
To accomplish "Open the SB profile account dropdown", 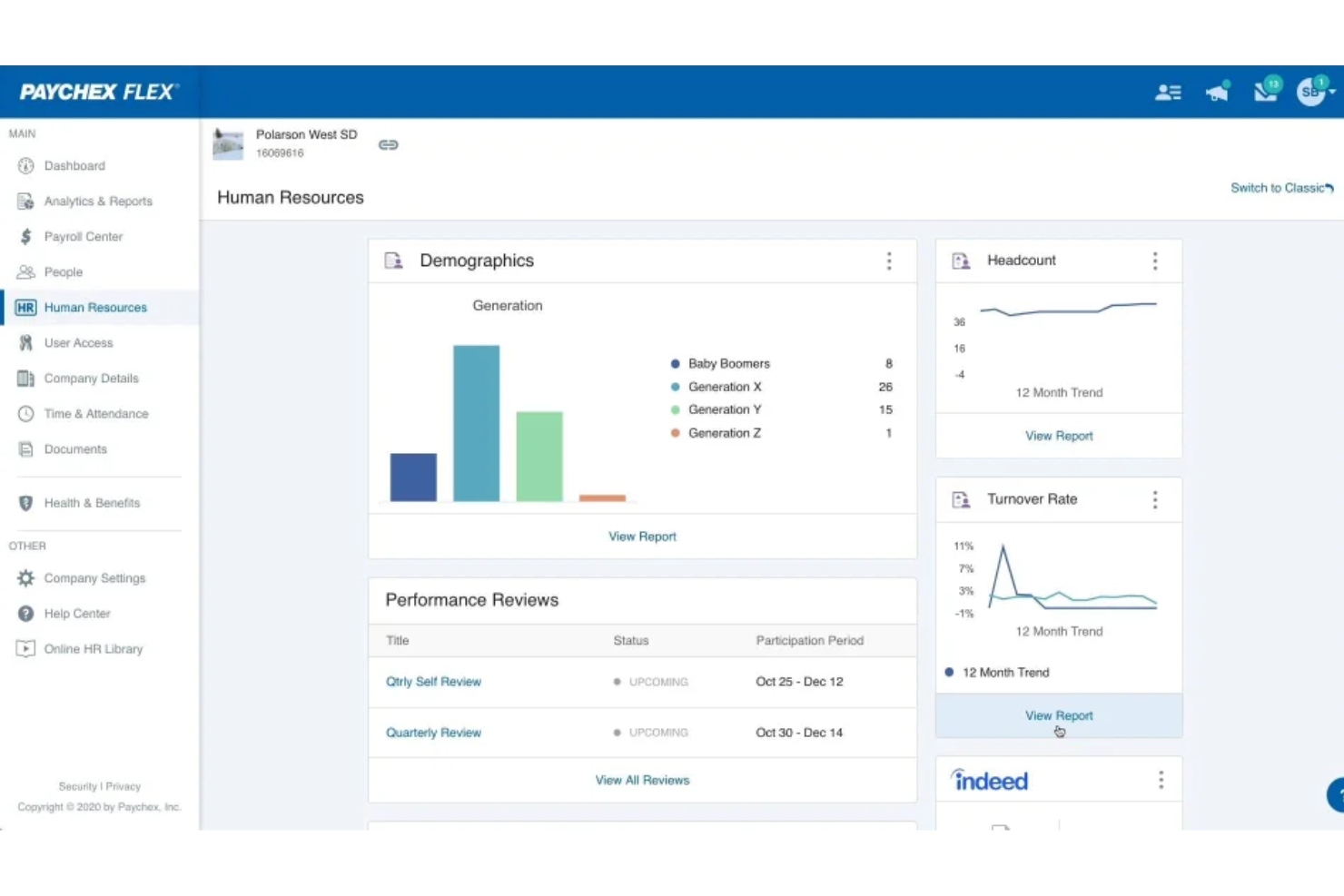I will (x=1311, y=91).
